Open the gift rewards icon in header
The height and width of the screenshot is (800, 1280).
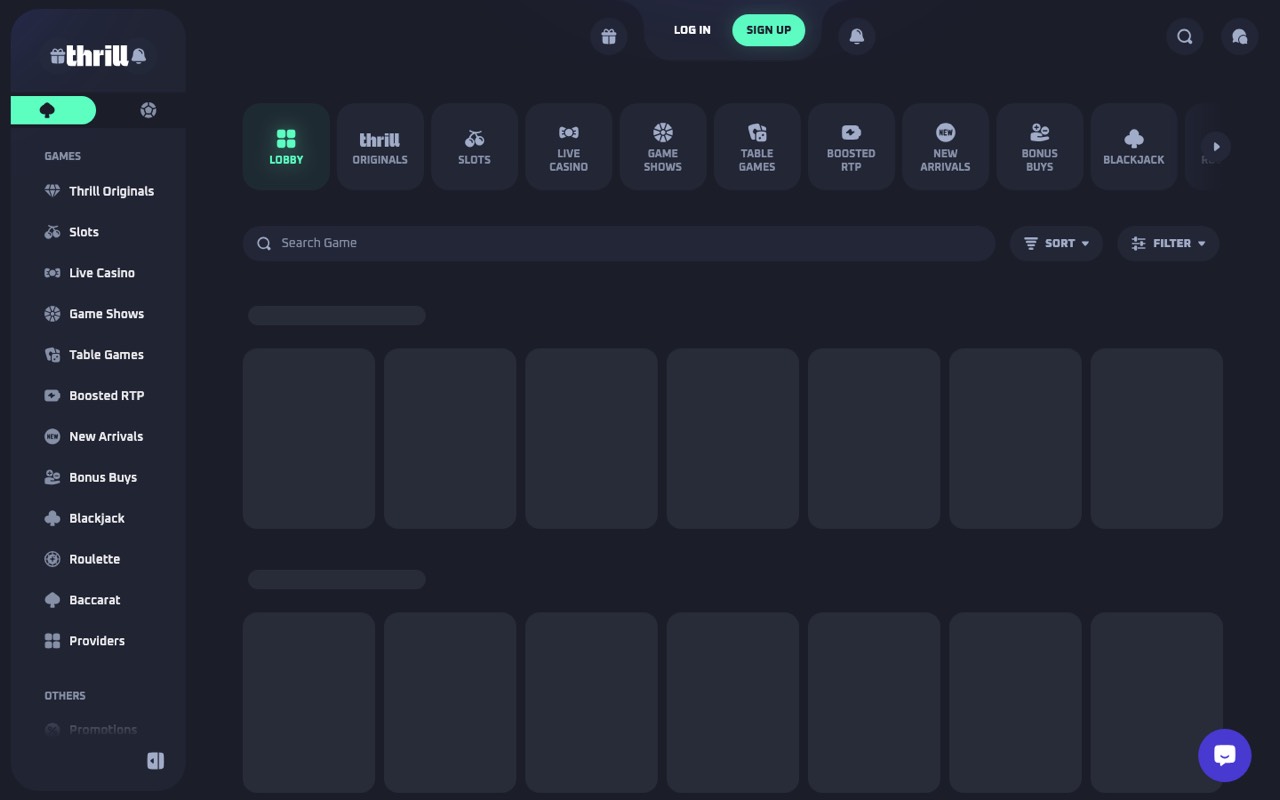[609, 37]
